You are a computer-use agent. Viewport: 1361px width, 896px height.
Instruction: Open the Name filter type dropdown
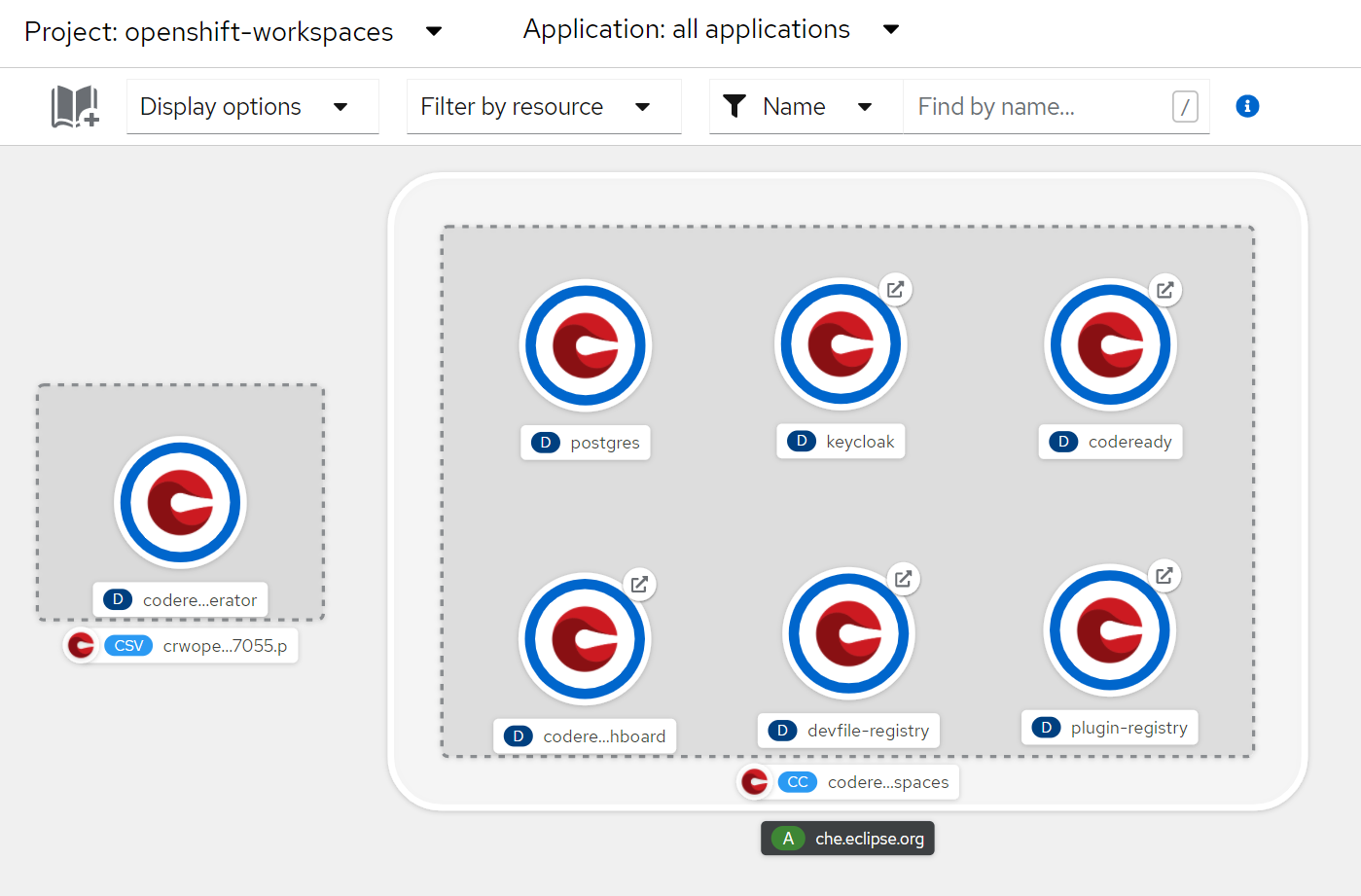(x=806, y=106)
